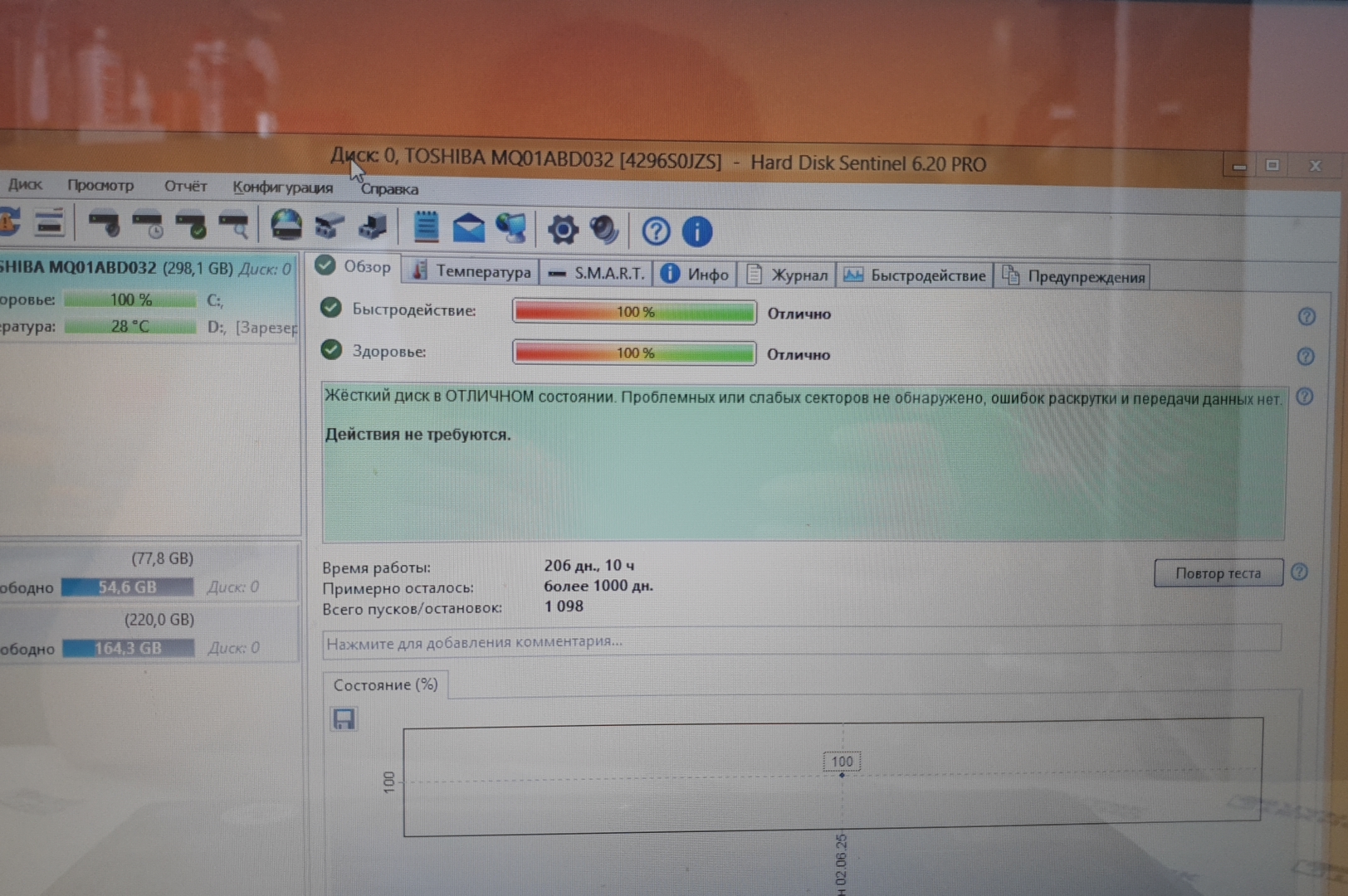Select TOSHIBA MQ01ABD032 disk in left panel
1348x896 pixels.
(x=145, y=268)
